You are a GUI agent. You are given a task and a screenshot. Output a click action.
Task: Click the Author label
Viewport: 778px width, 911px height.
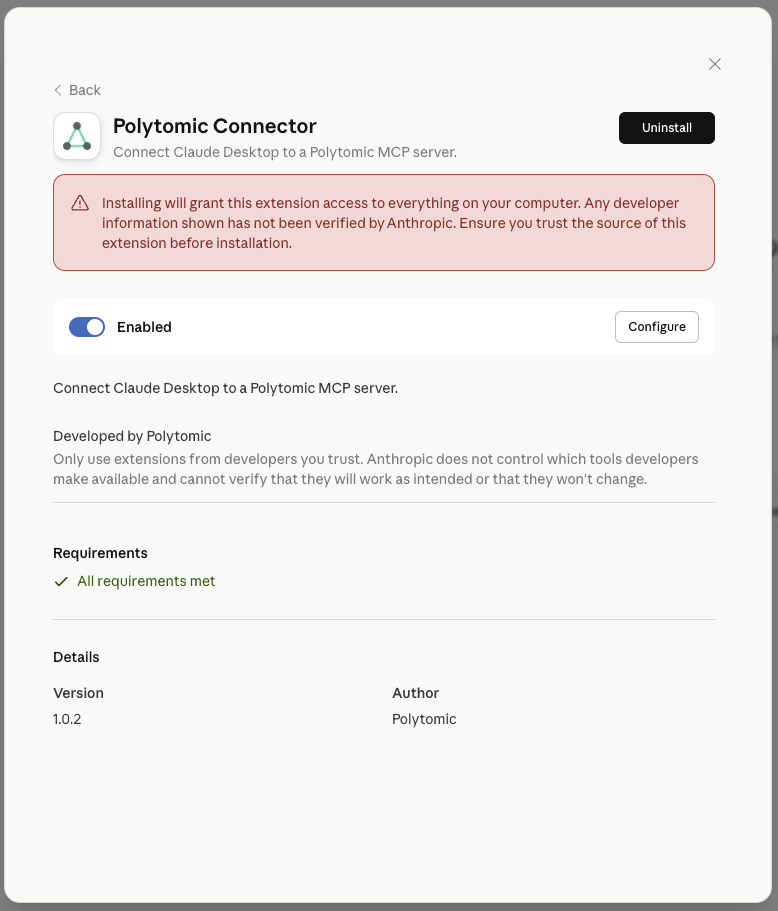415,693
